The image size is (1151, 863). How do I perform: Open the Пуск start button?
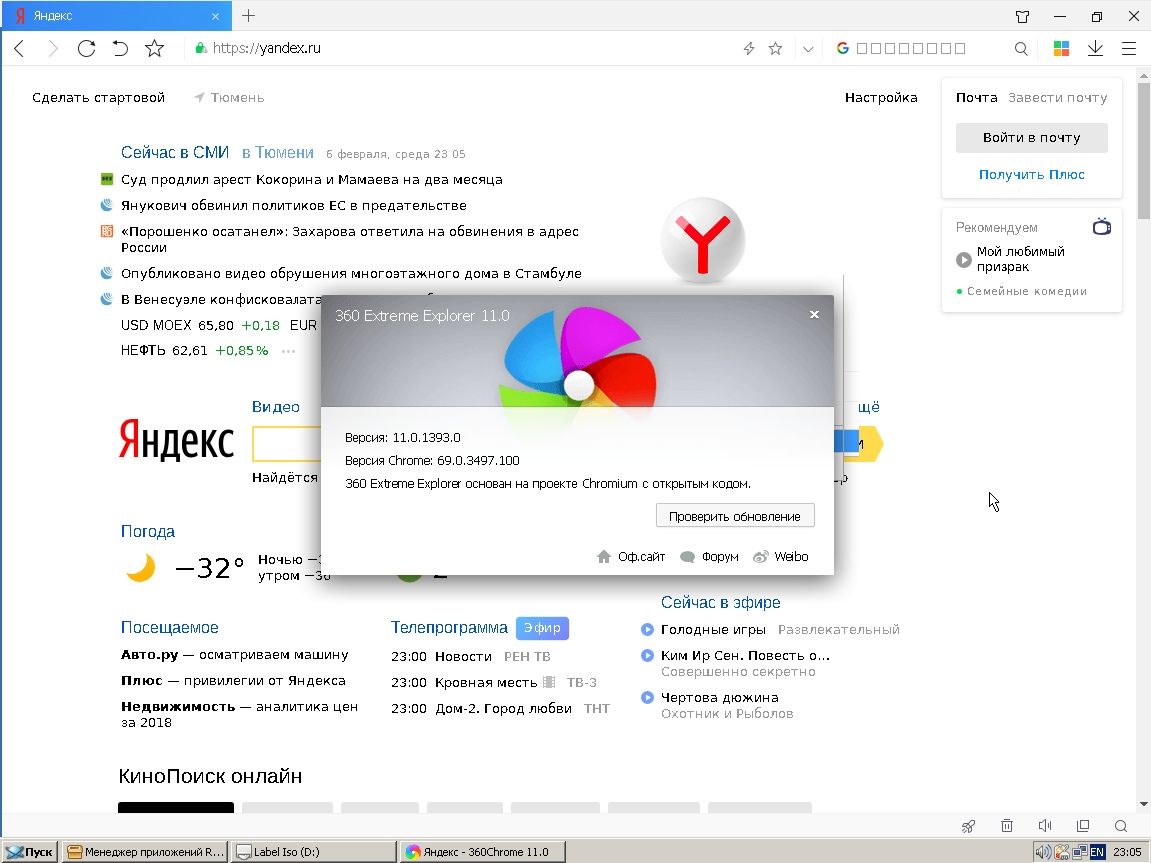[30, 852]
